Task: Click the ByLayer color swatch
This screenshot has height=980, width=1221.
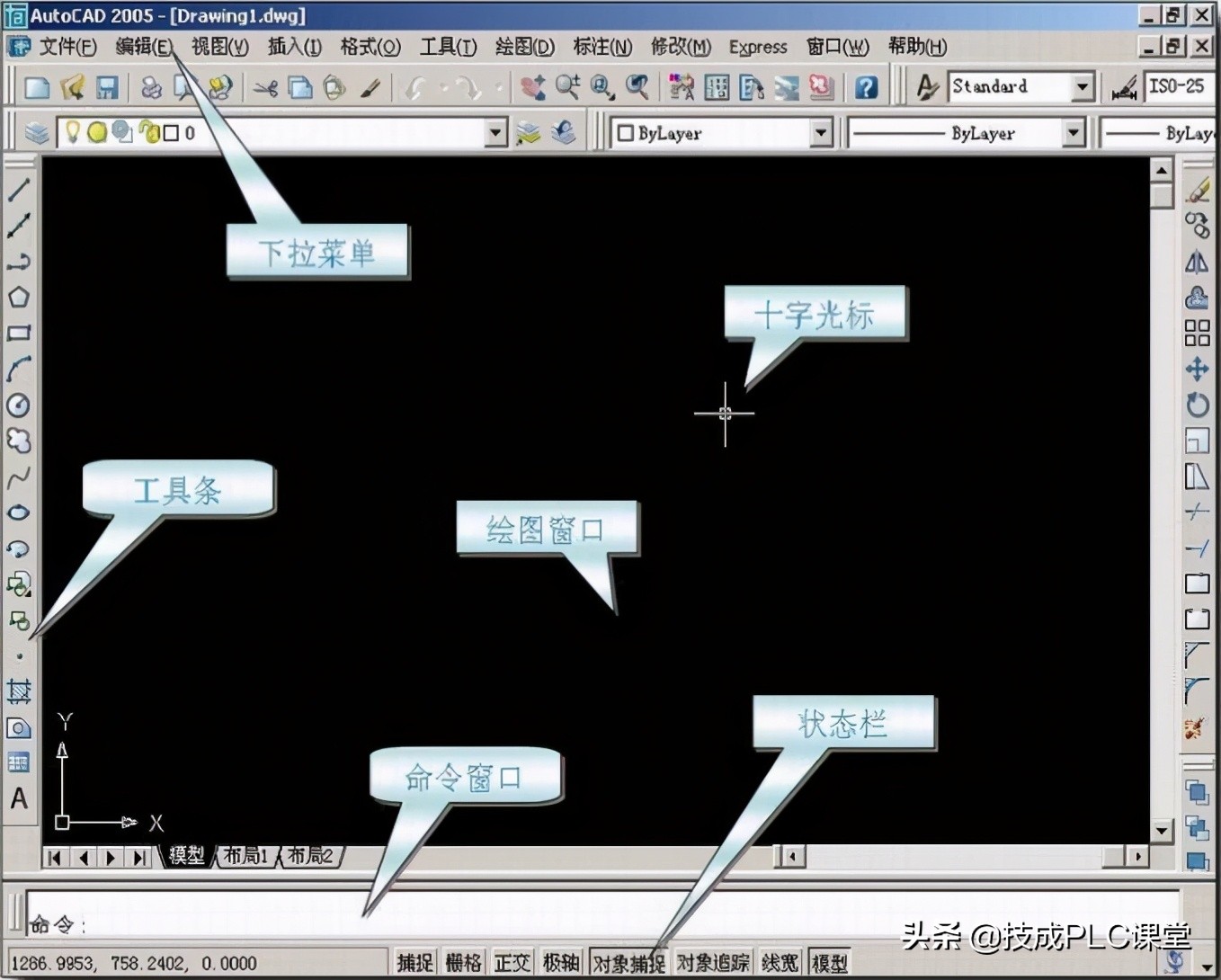Action: pos(627,132)
